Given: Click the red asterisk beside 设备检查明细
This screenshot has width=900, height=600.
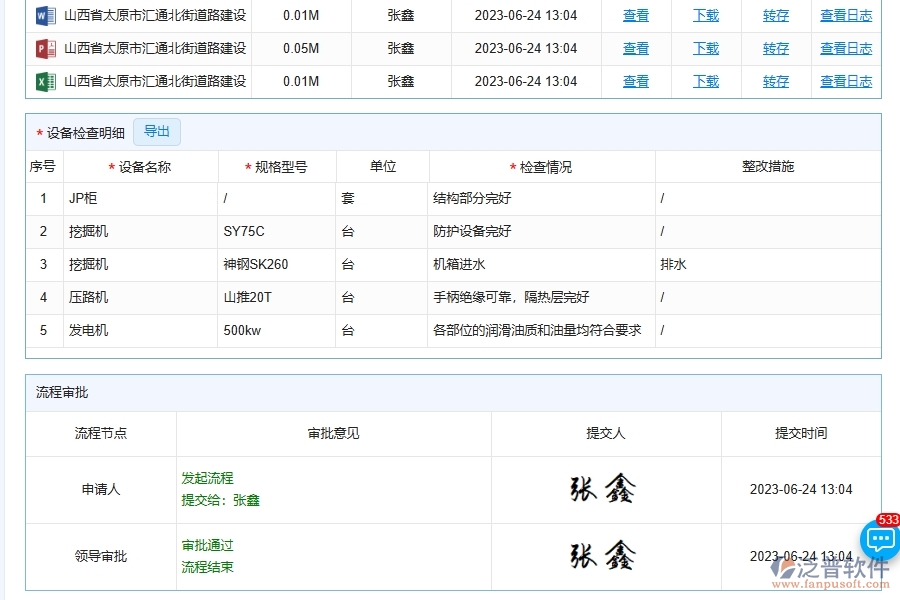Looking at the screenshot, I should 38,131.
